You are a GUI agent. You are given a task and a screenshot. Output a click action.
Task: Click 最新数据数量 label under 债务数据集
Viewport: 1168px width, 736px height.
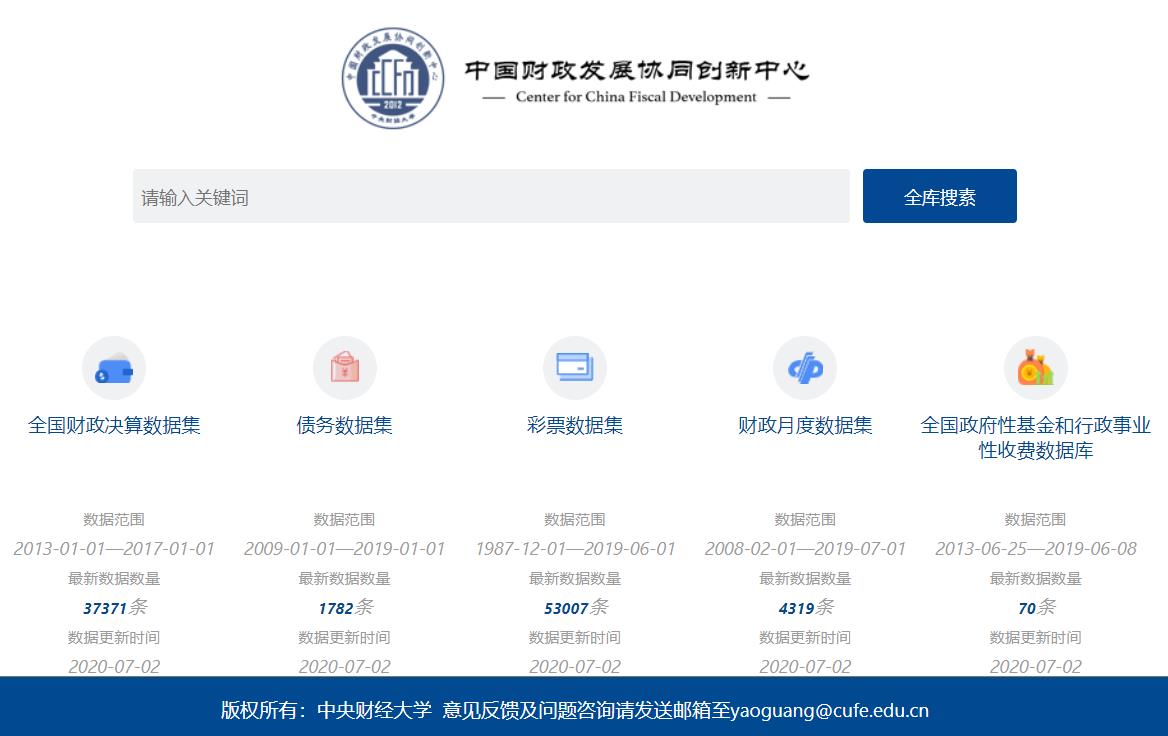(x=344, y=578)
